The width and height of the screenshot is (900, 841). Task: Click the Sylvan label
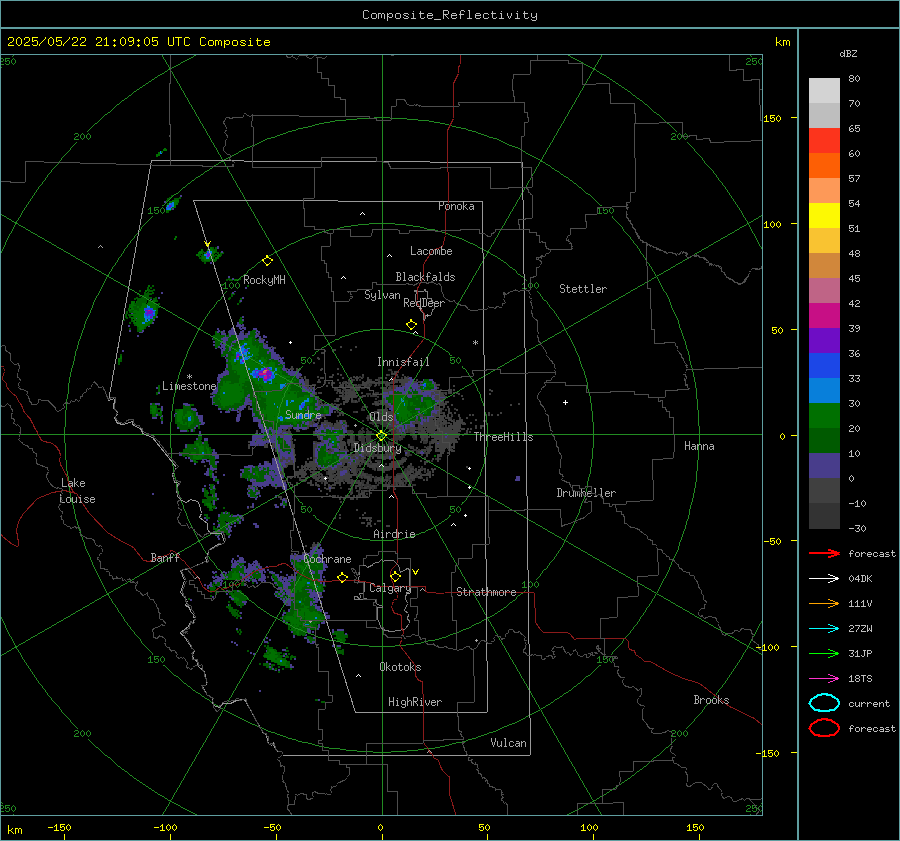(x=382, y=295)
